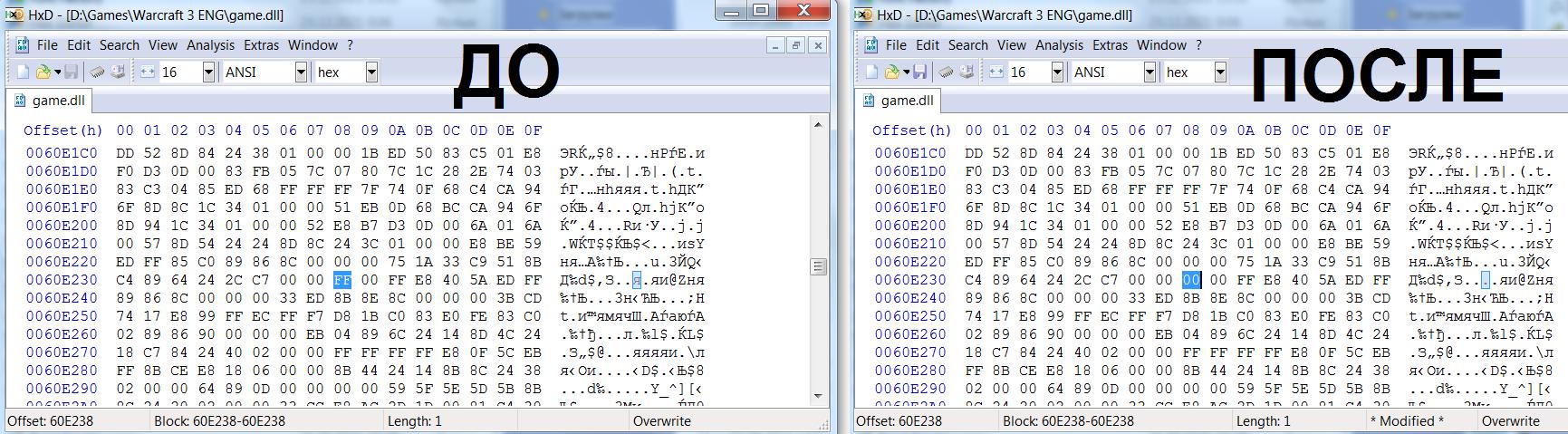Image resolution: width=1568 pixels, height=434 pixels.
Task: Open View menu in right window
Action: pyautogui.click(x=1012, y=44)
